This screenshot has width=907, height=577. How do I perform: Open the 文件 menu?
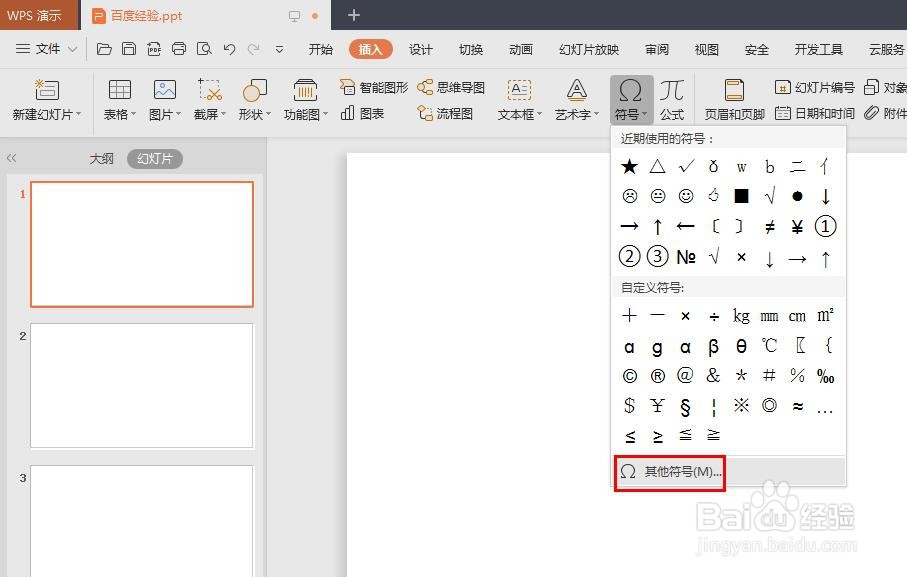(46, 49)
